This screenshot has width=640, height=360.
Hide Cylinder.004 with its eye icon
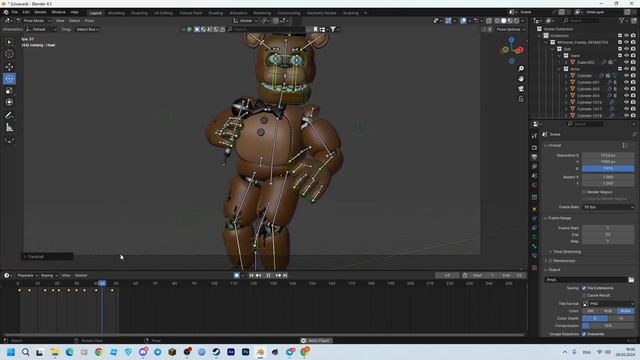(x=627, y=96)
